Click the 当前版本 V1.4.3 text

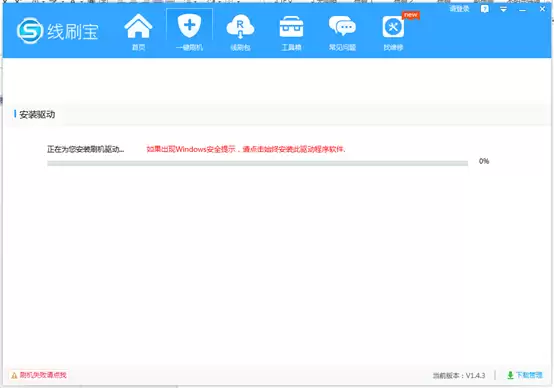459,376
